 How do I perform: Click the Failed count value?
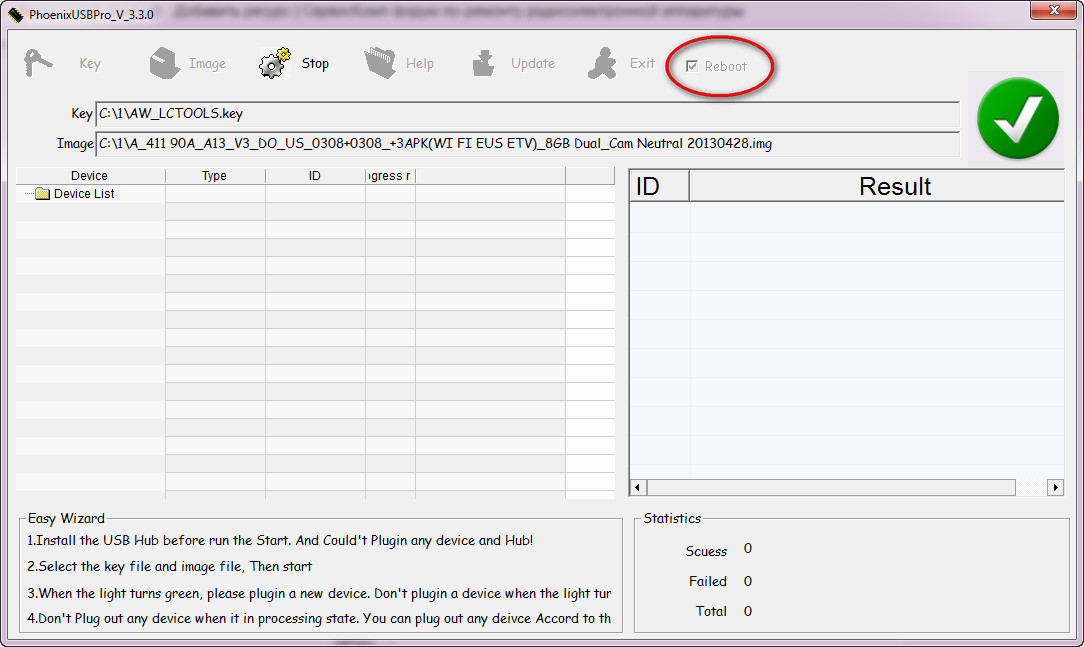[747, 581]
